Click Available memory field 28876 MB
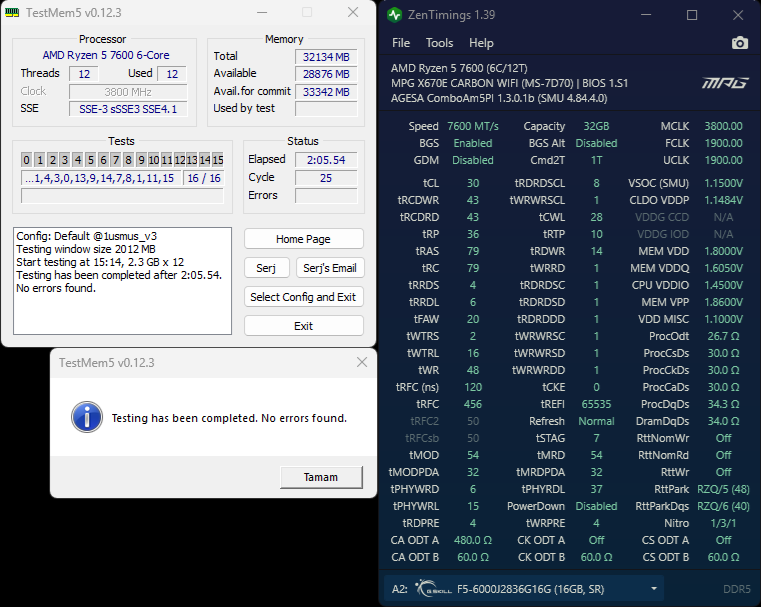 pos(326,74)
